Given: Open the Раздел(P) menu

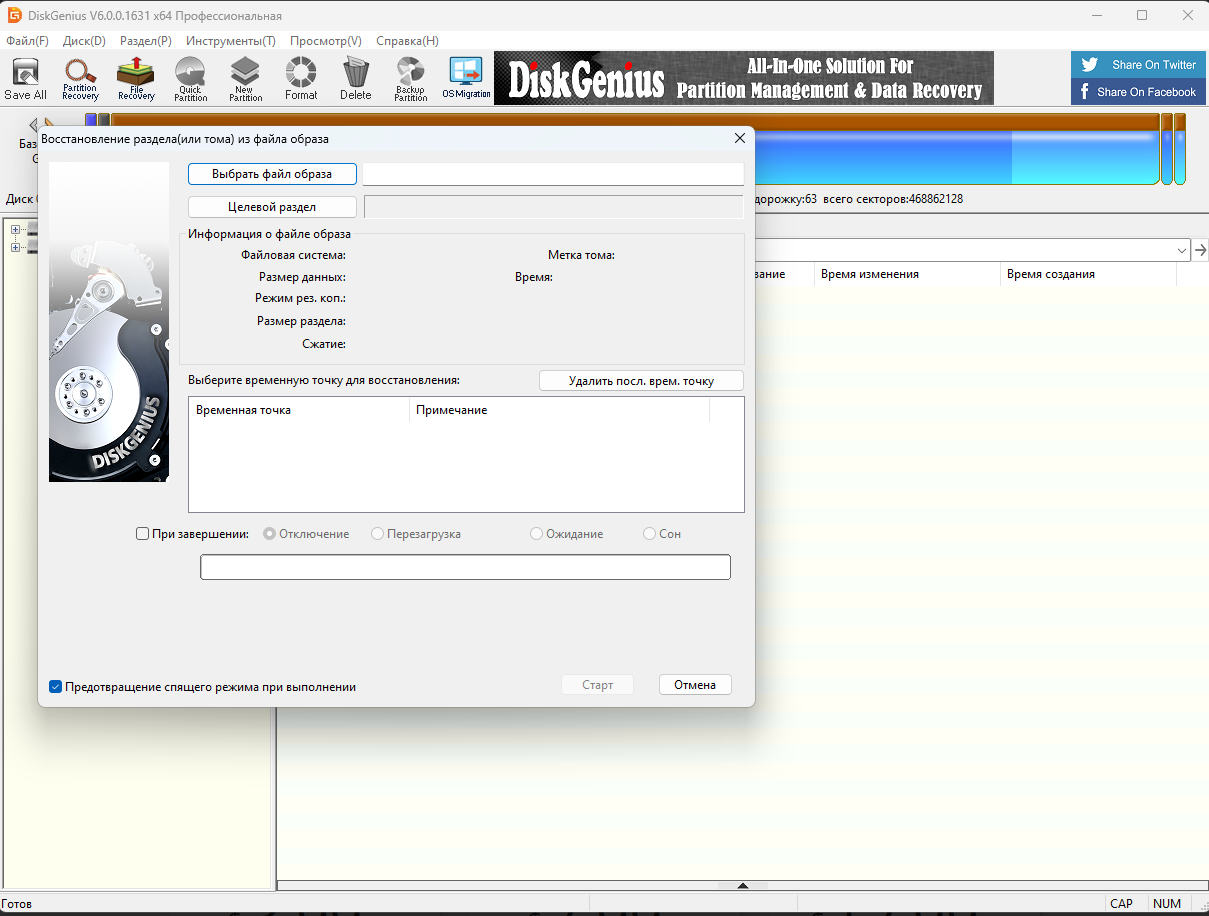Looking at the screenshot, I should (x=146, y=41).
